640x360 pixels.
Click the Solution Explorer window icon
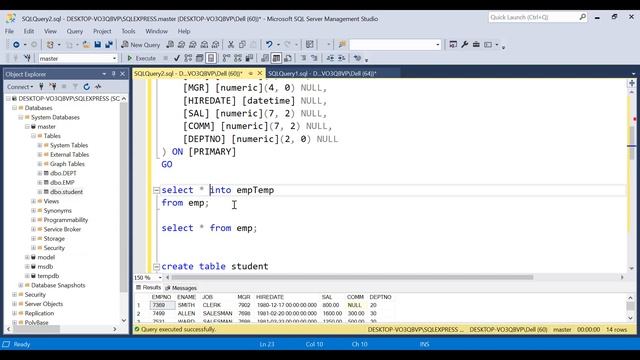[x=453, y=44]
